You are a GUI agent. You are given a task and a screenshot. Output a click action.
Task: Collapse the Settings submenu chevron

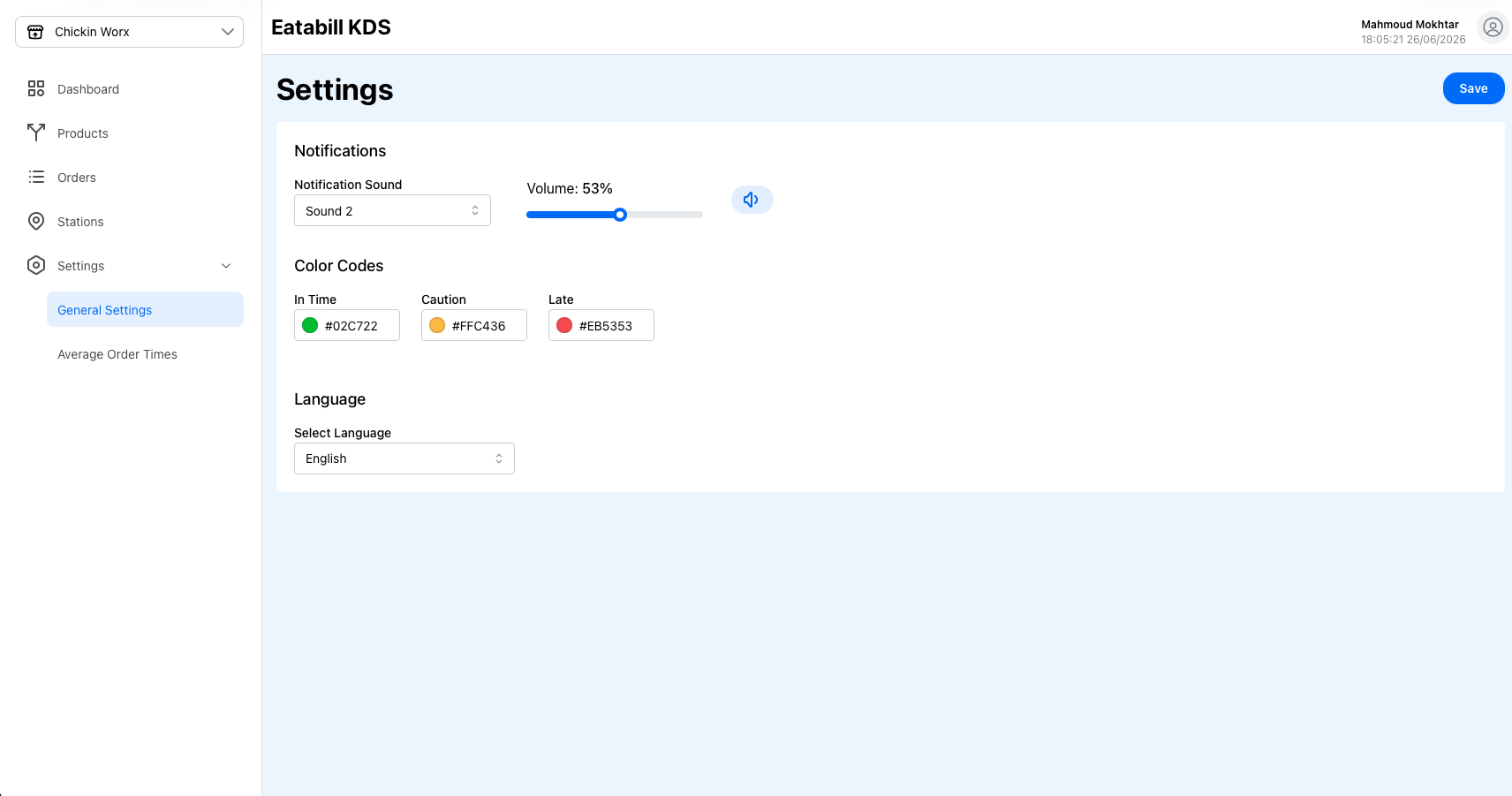[226, 266]
